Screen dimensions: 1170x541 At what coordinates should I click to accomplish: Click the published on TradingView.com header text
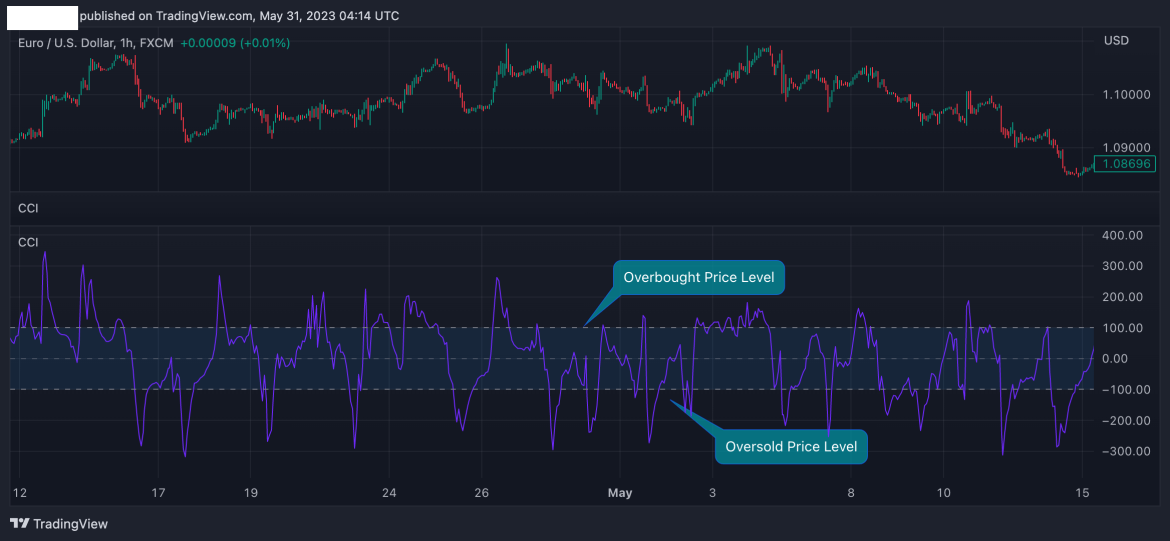[x=240, y=16]
